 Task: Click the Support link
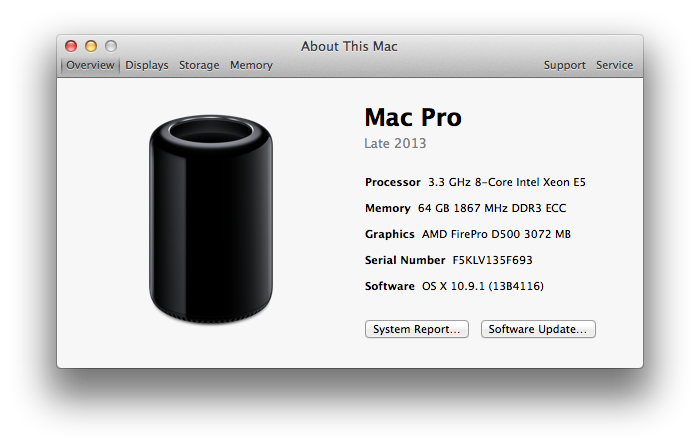pos(564,65)
